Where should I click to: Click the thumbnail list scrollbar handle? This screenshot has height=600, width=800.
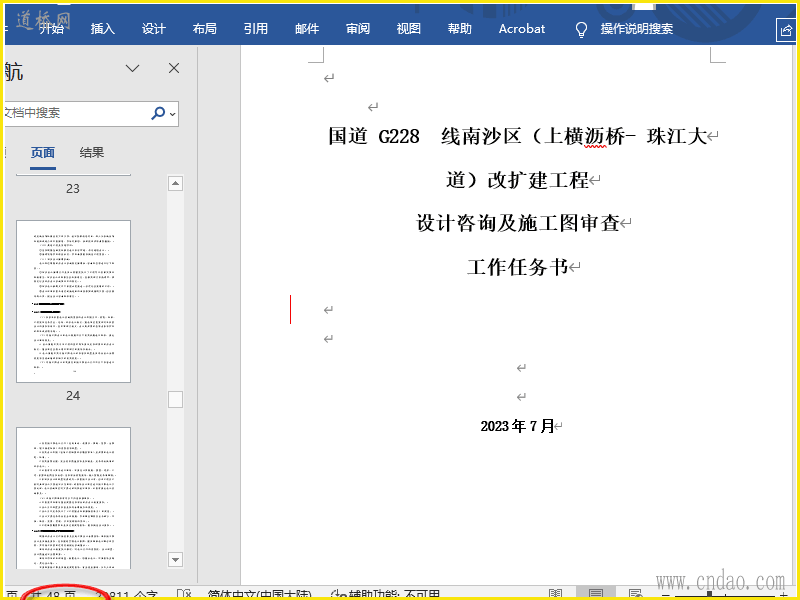(176, 399)
